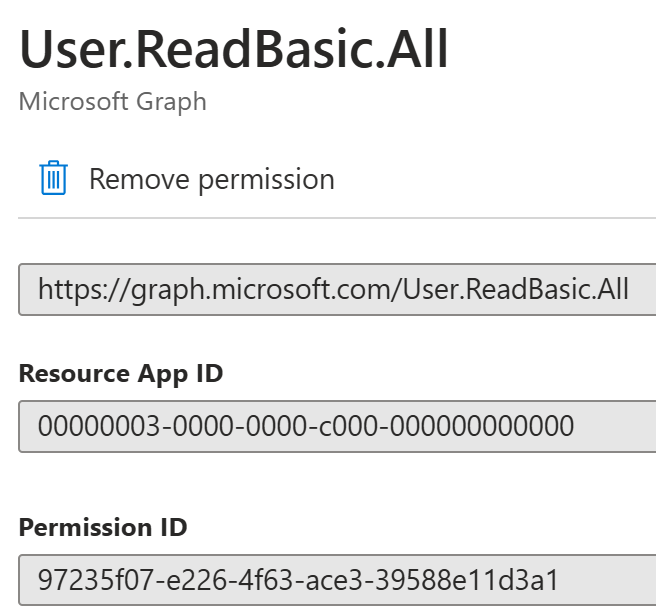This screenshot has height=613, width=656.
Task: Click the Microsoft Graph subtitle
Action: (113, 102)
